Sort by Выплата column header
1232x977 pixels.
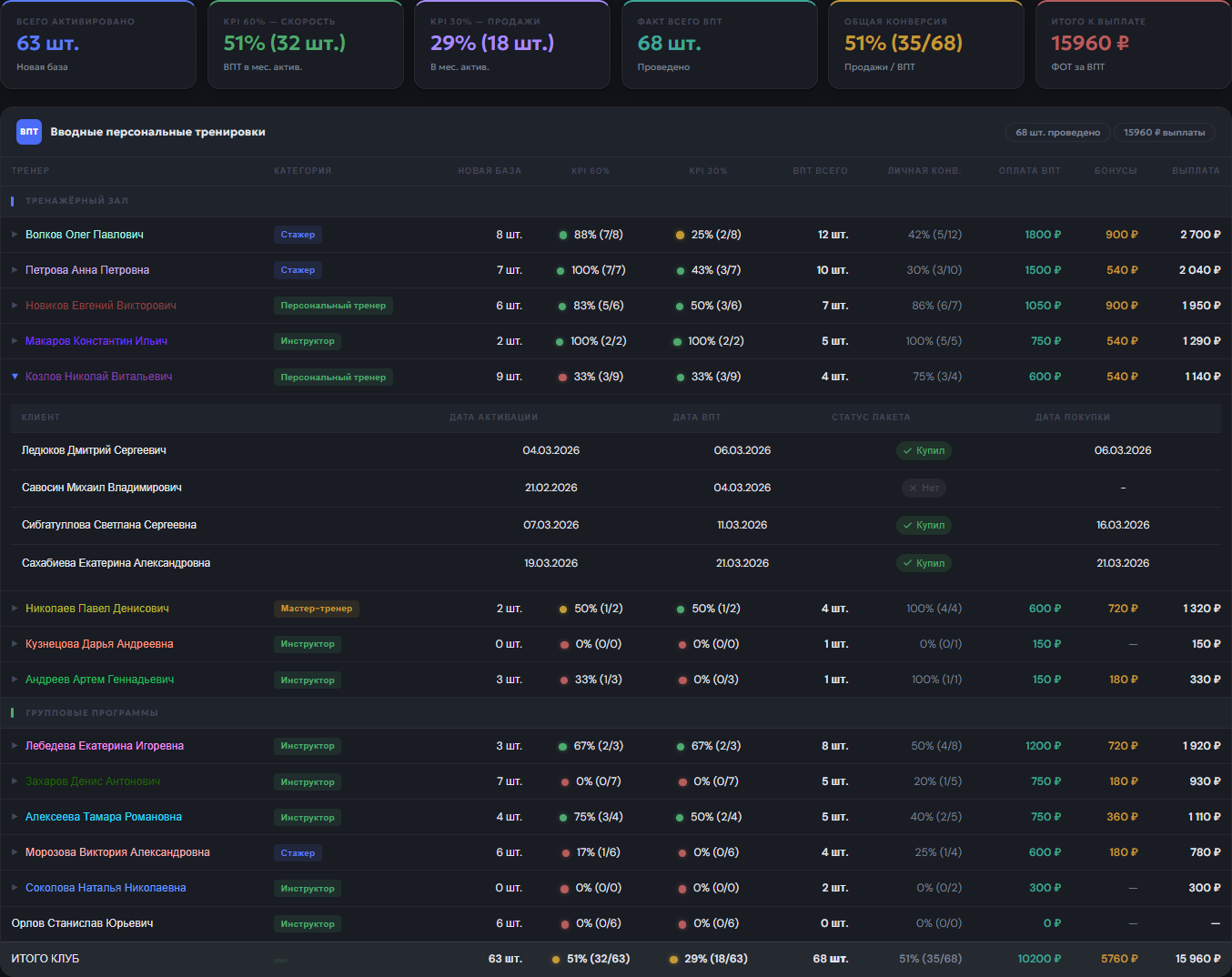point(1196,171)
